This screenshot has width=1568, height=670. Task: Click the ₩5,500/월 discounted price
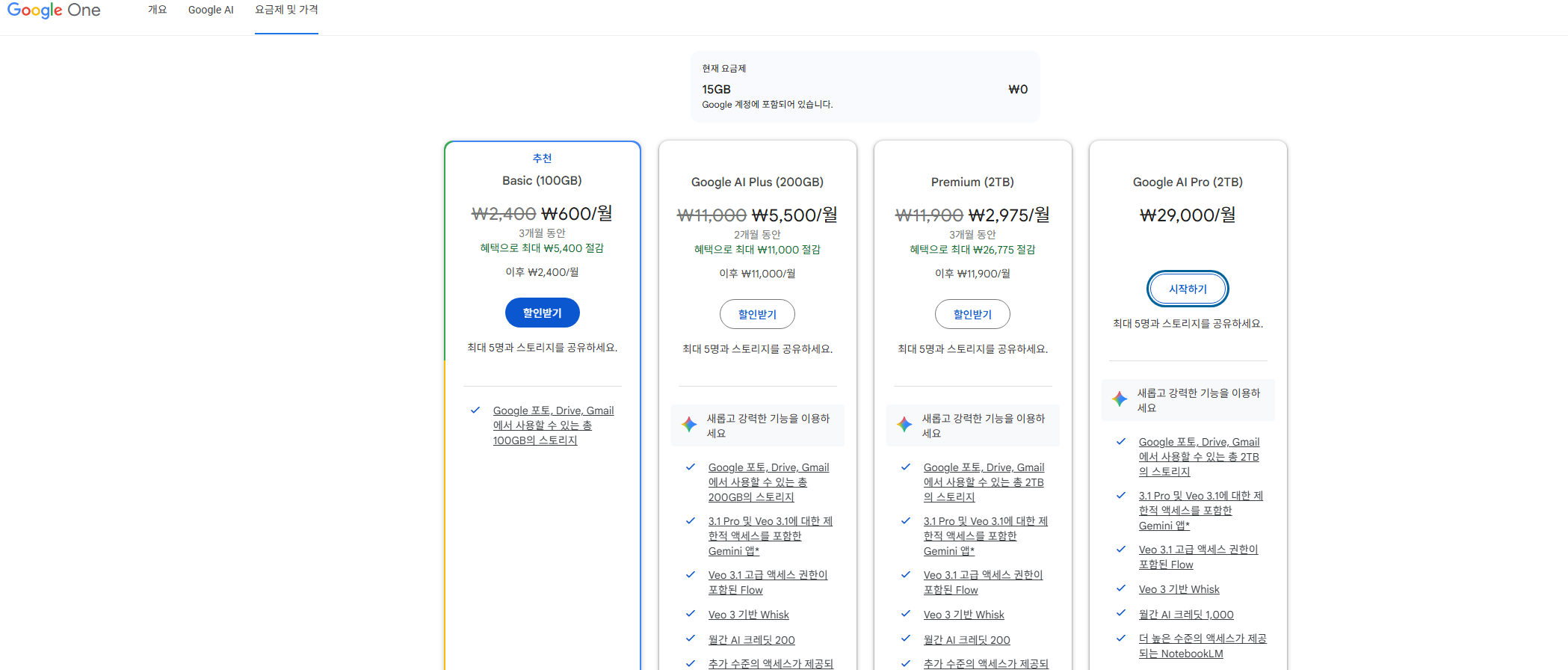pyautogui.click(x=794, y=215)
